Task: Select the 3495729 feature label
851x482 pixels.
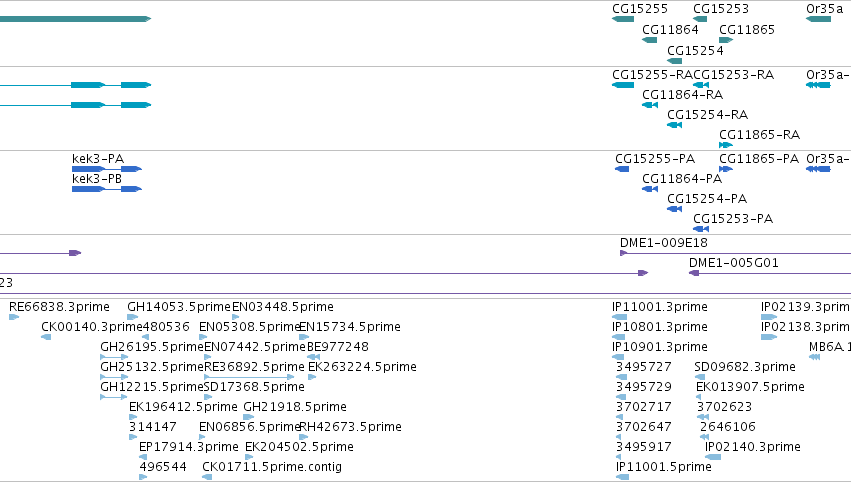Action: (644, 387)
